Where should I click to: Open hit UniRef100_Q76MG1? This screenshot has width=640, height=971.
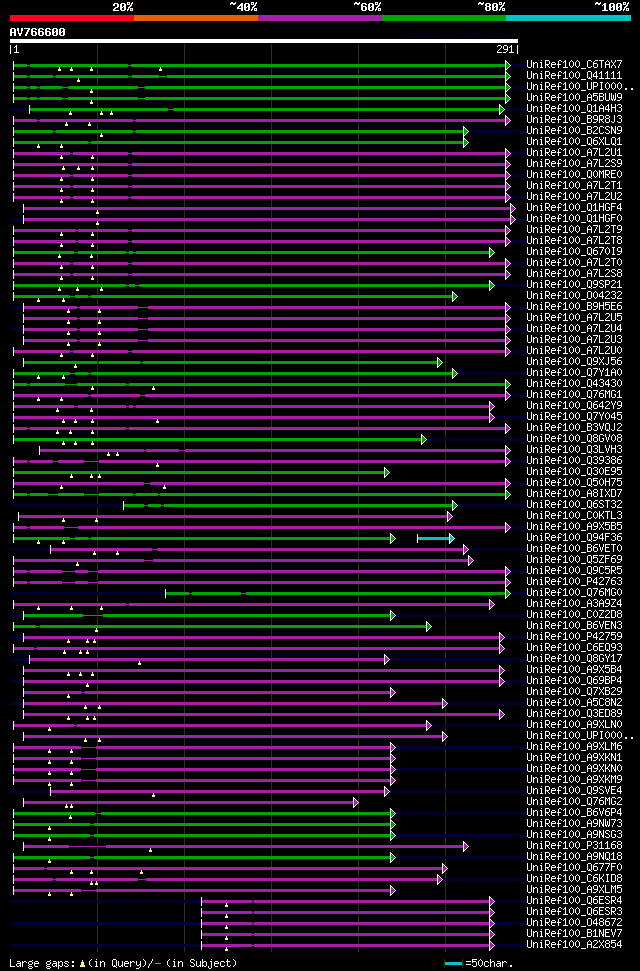[574, 395]
